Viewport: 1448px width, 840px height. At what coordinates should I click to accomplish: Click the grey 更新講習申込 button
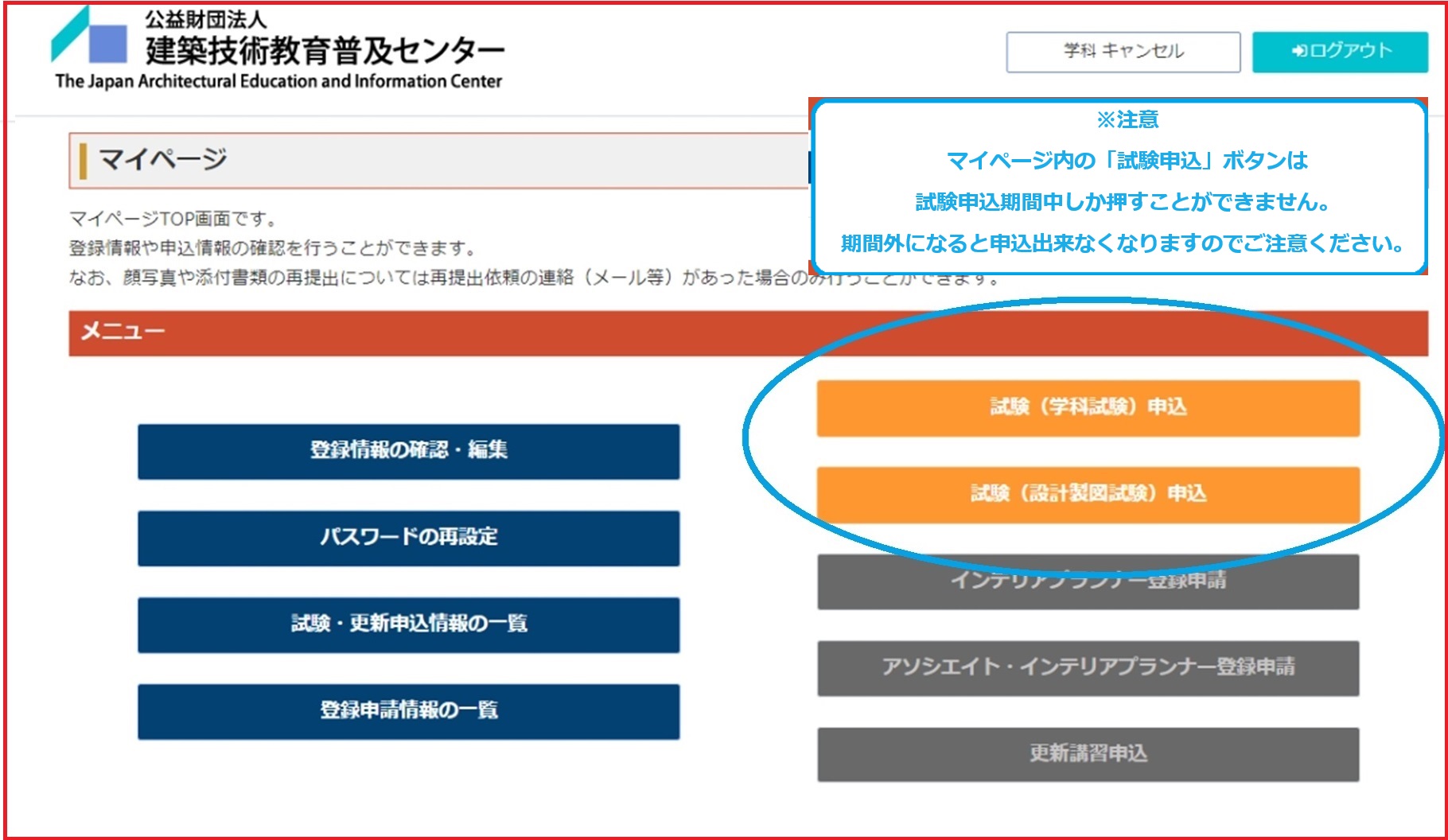coord(1088,754)
